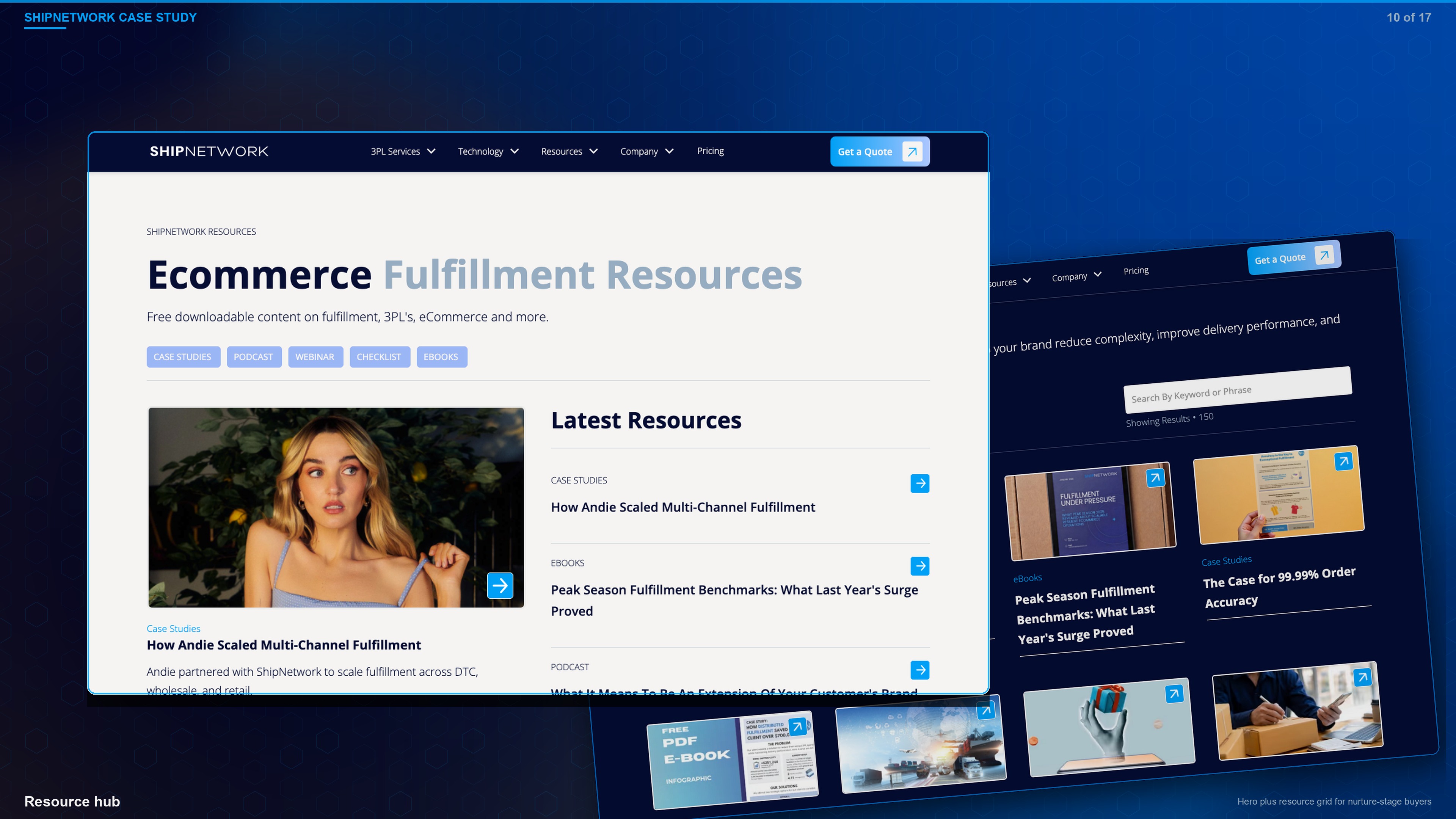Image resolution: width=1456 pixels, height=819 pixels.
Task: Open Fulfillment Under Pressure ebook thumbnail
Action: tap(1090, 512)
